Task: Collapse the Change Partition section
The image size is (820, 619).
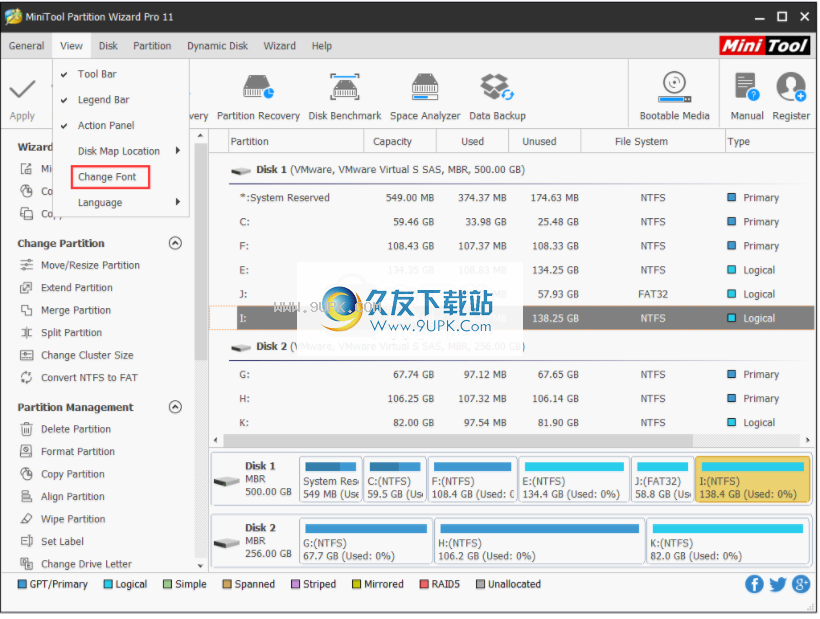Action: tap(175, 243)
